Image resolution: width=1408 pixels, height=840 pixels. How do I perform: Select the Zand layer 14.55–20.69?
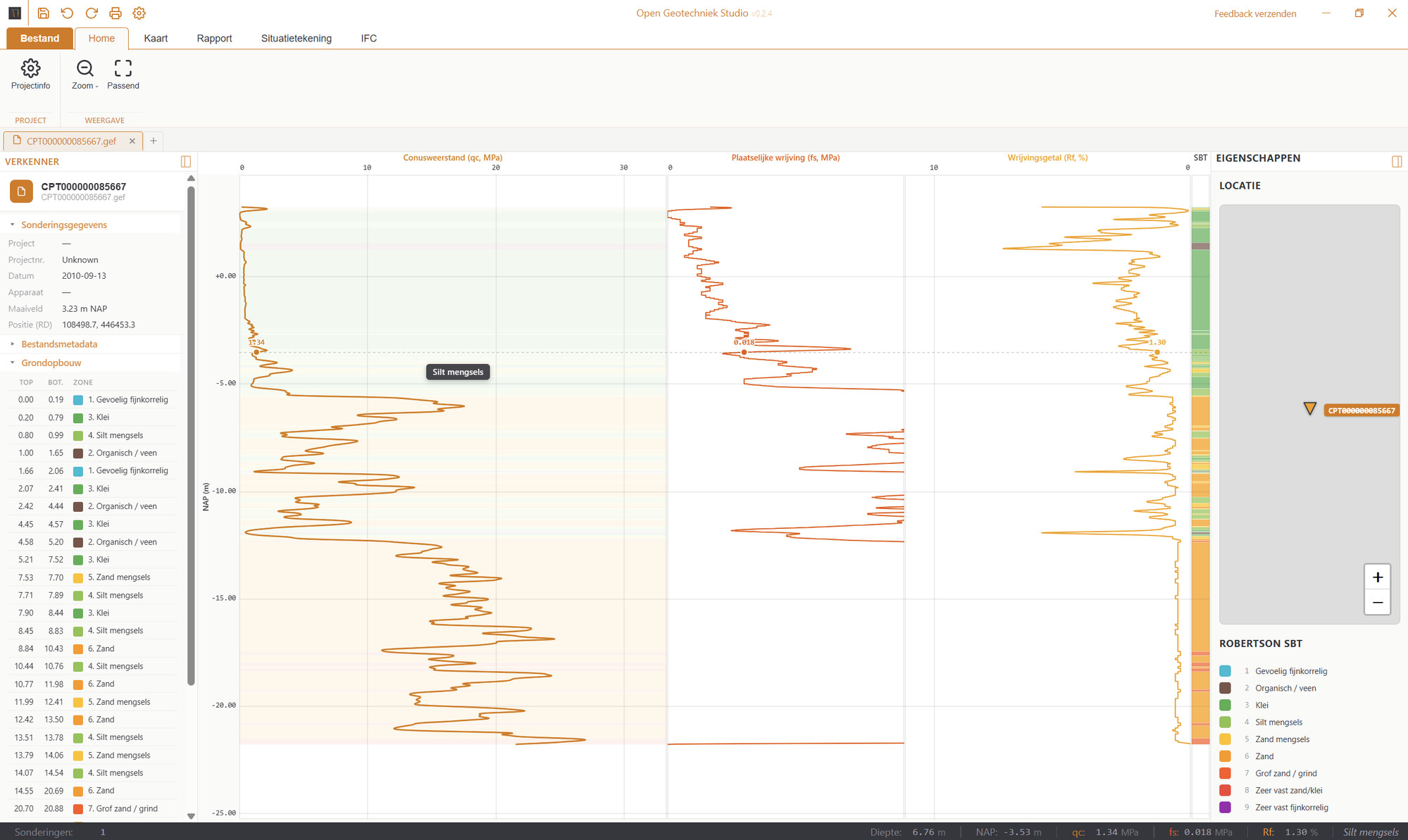[x=92, y=791]
